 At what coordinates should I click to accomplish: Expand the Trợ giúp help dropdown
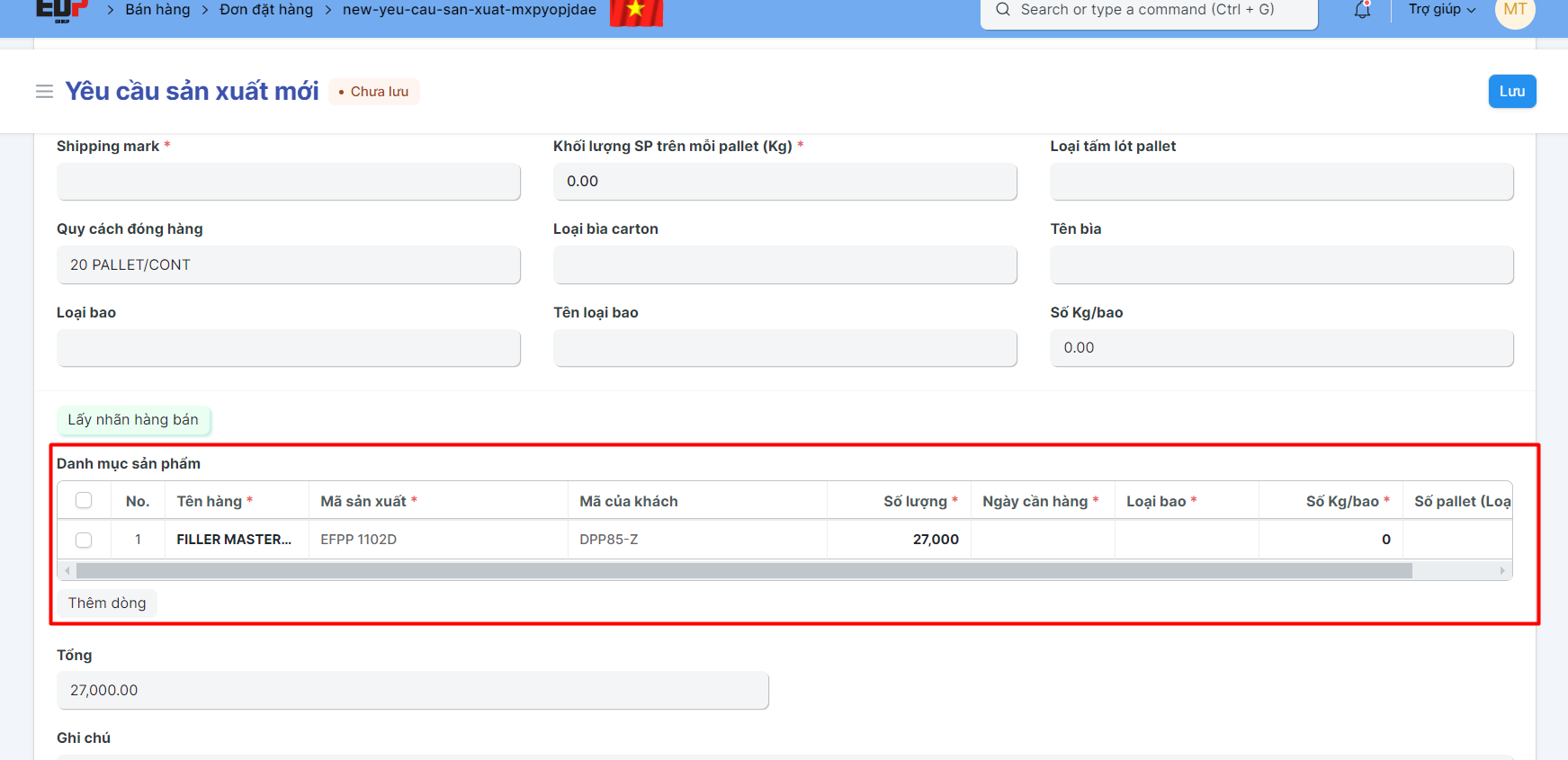[x=1441, y=10]
